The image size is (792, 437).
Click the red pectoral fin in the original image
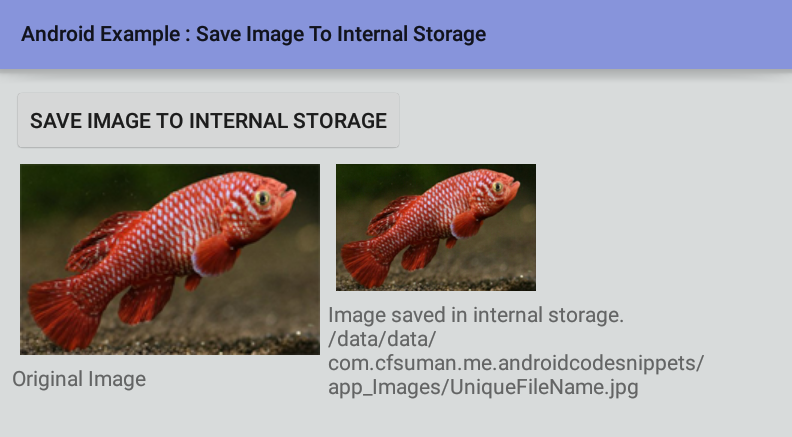point(216,255)
